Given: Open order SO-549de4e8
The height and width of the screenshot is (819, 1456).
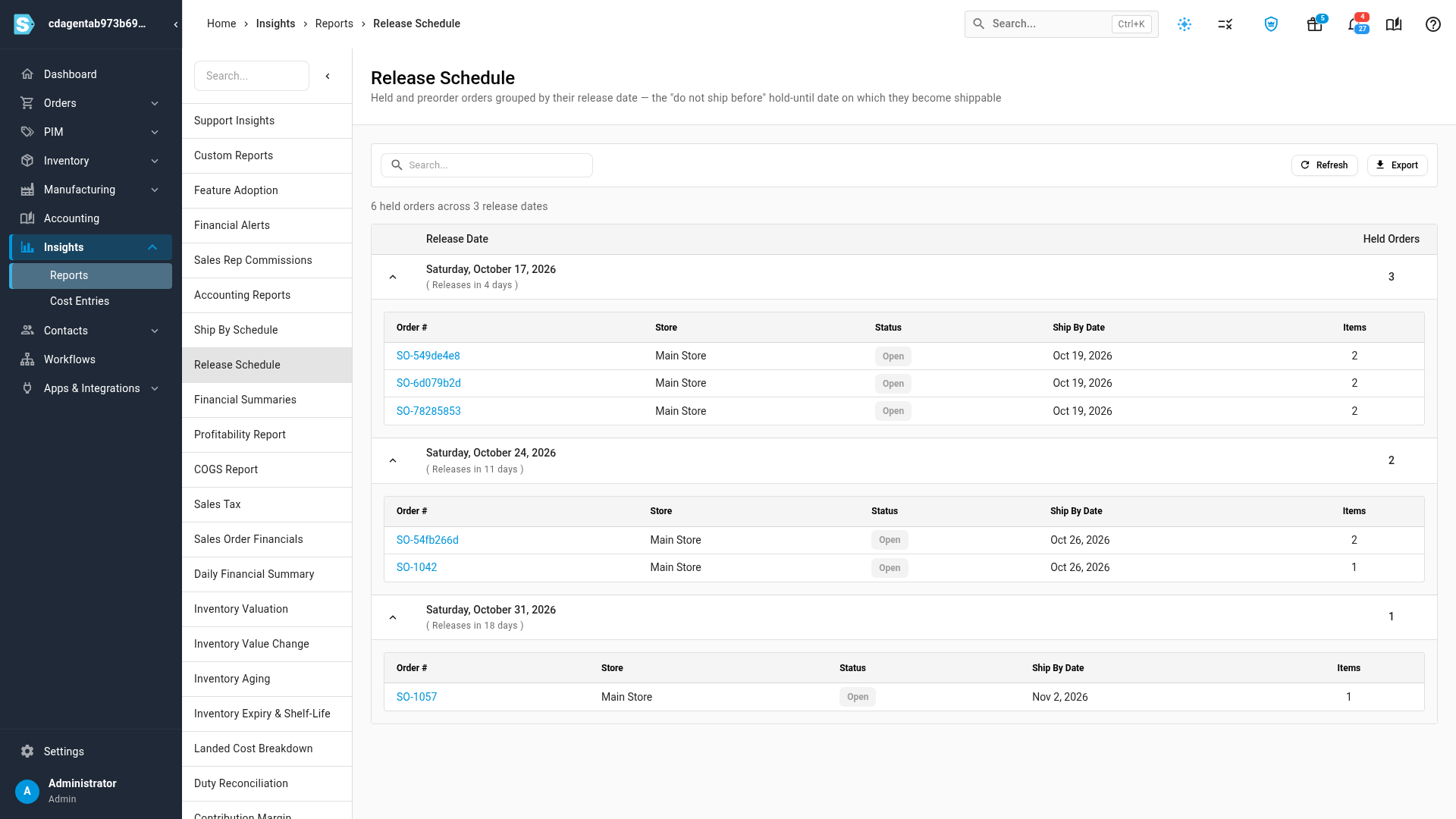Looking at the screenshot, I should tap(428, 356).
